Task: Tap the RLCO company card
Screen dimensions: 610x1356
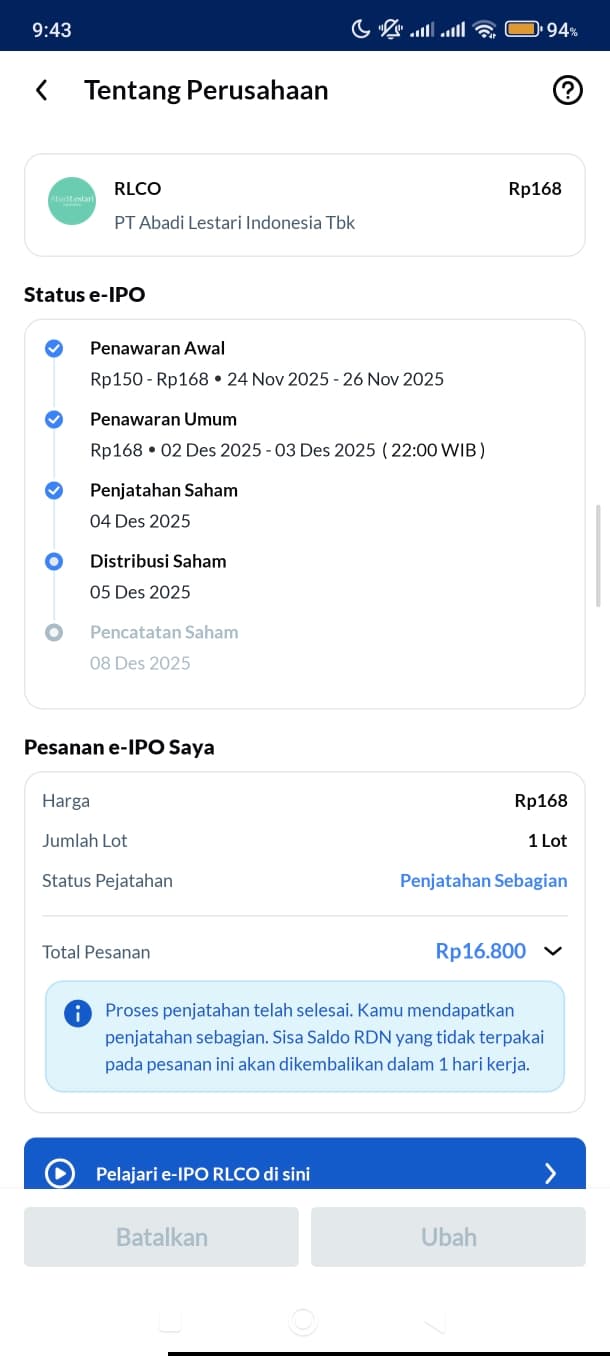Action: pyautogui.click(x=305, y=205)
